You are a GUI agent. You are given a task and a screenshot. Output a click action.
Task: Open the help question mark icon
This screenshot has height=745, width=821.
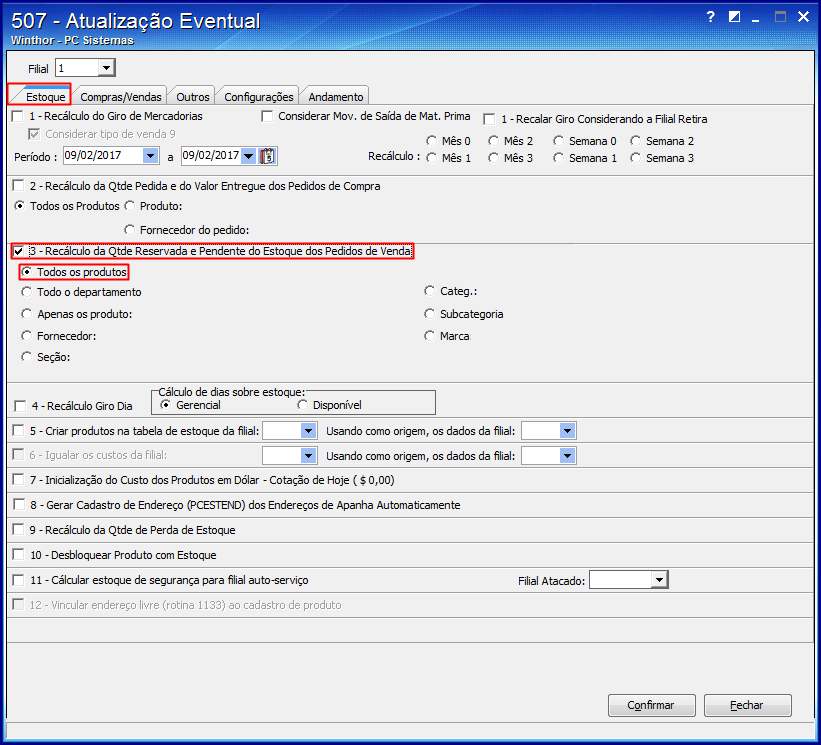coord(710,17)
